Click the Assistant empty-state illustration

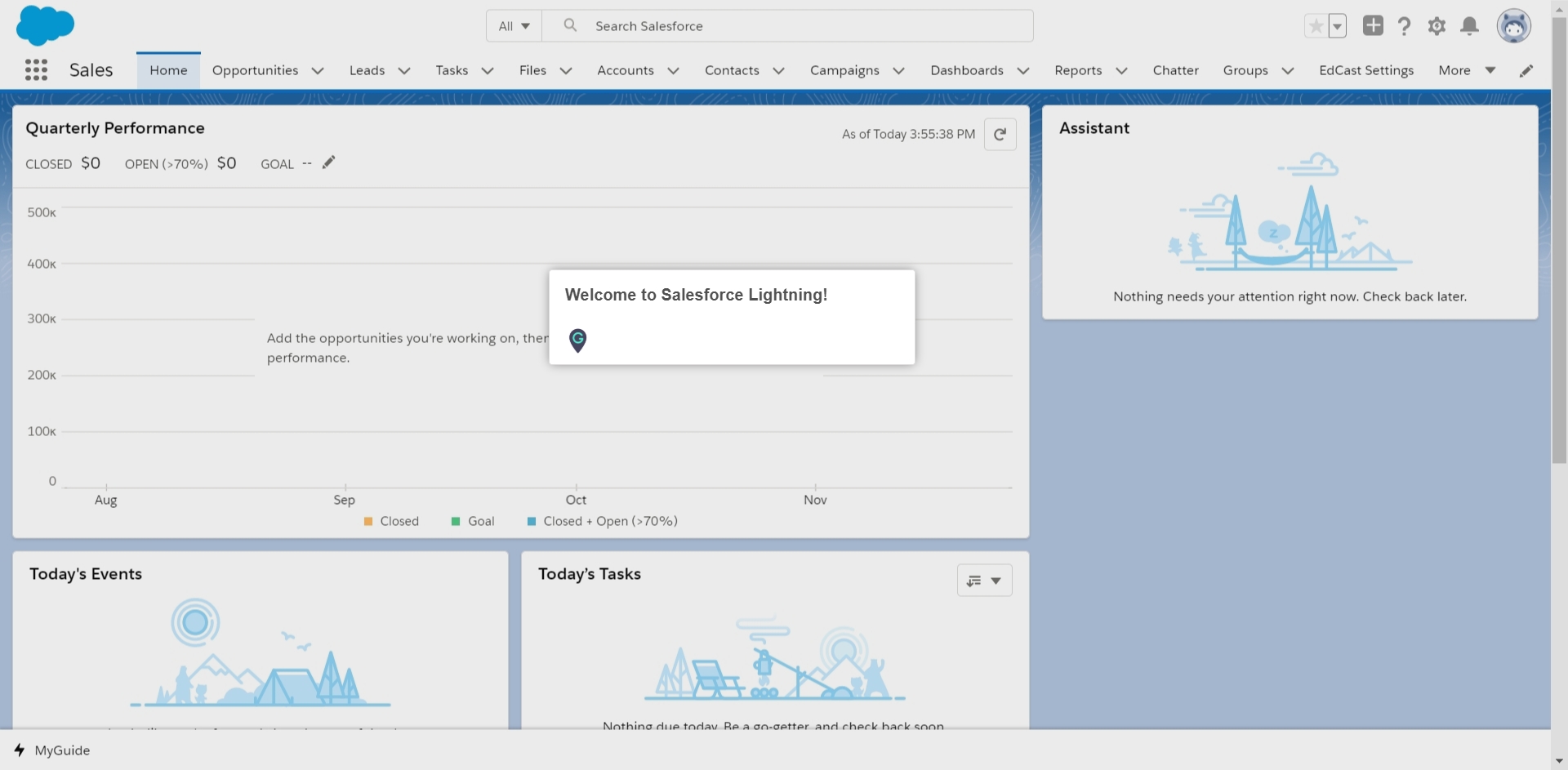pos(1290,211)
